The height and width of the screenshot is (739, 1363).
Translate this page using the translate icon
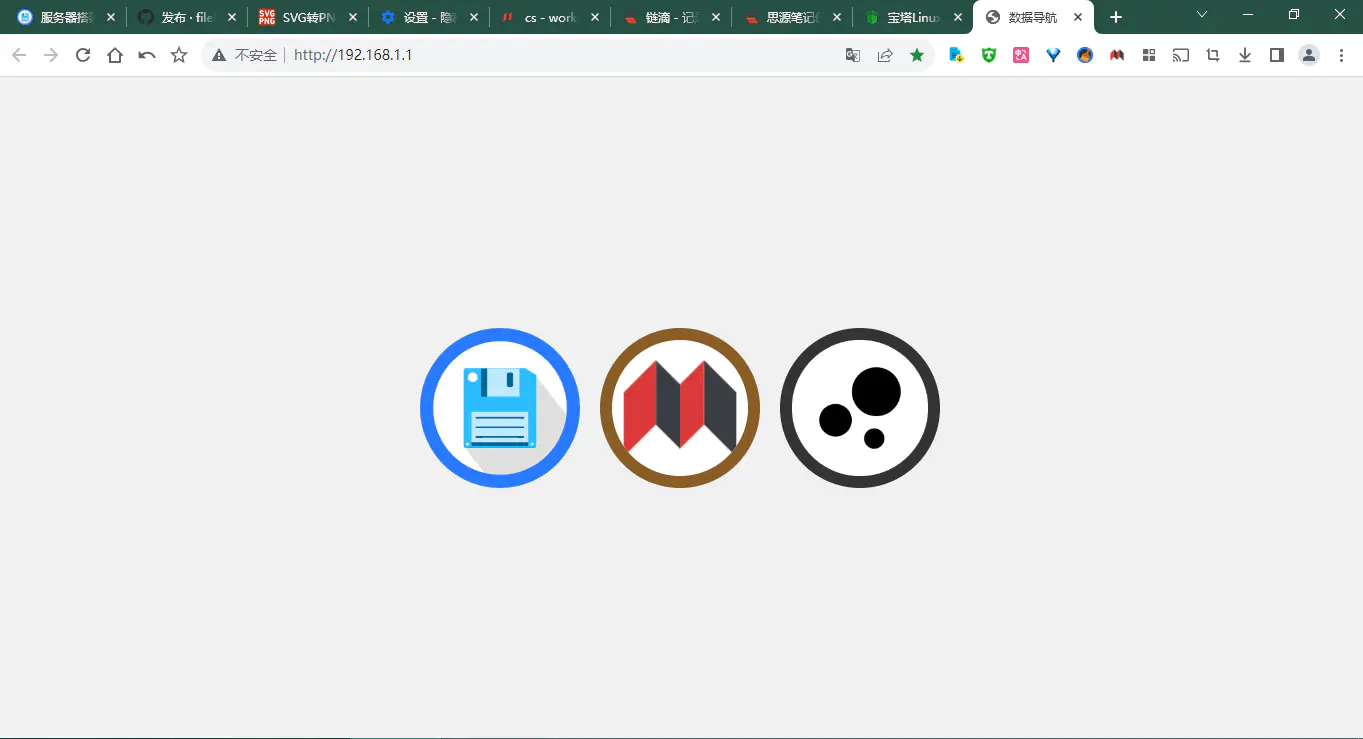tap(853, 55)
